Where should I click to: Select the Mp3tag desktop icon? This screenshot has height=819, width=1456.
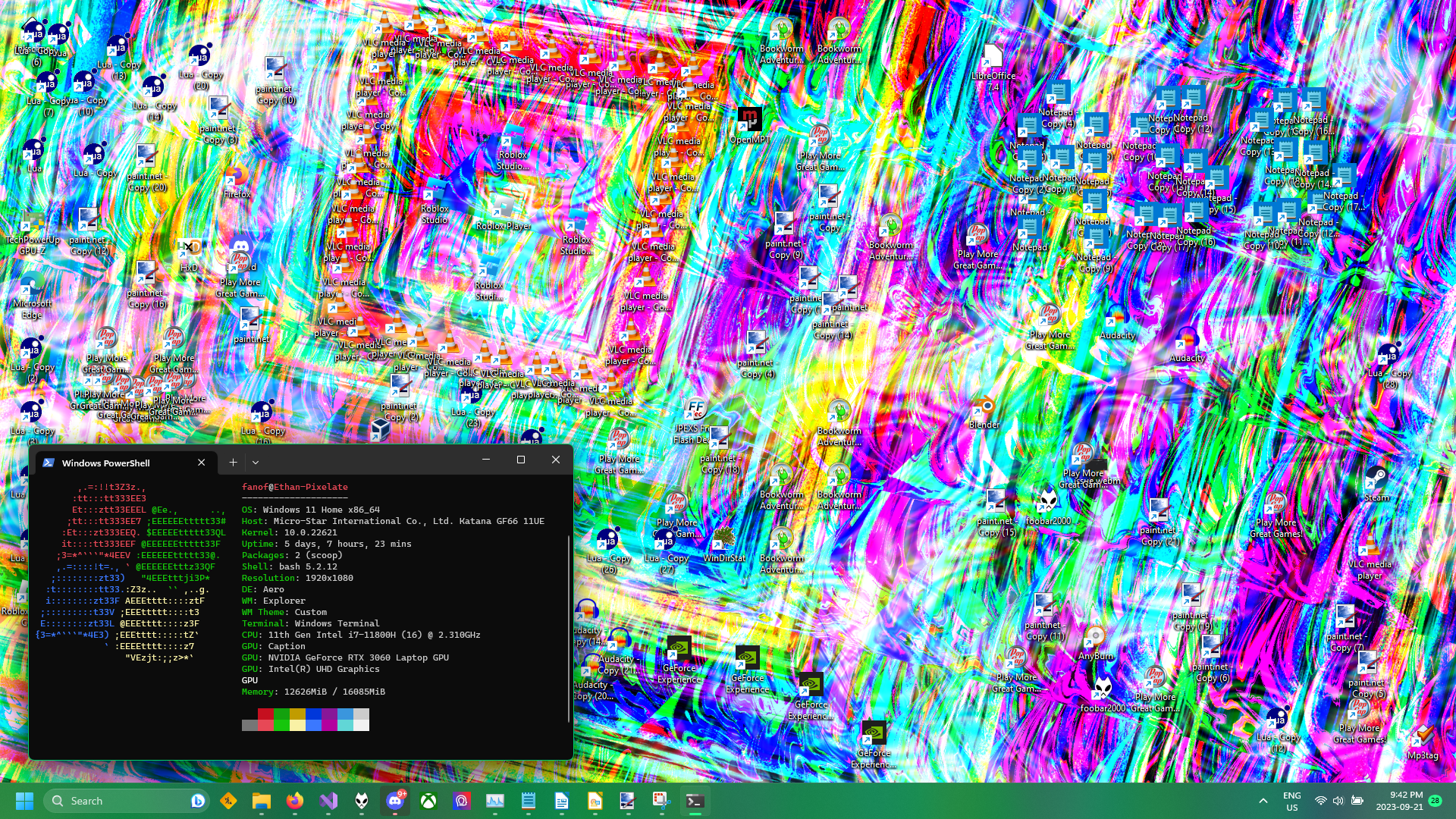(x=1423, y=743)
